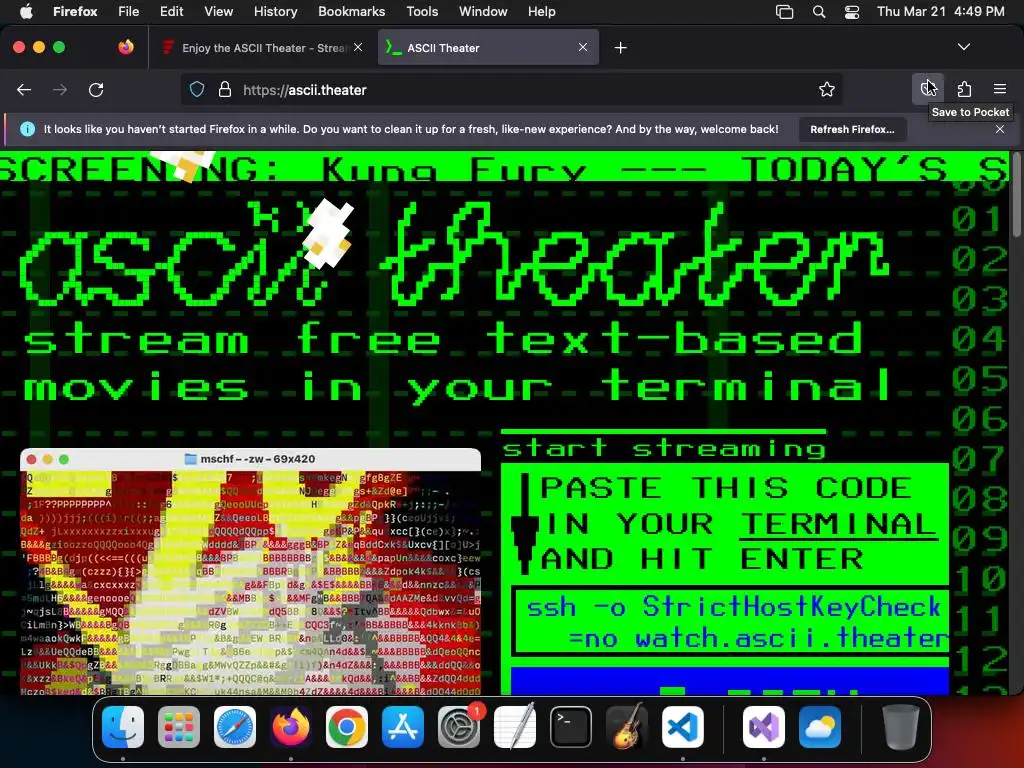Close the ASCII Theater tab
This screenshot has width=1024, height=768.
583,47
